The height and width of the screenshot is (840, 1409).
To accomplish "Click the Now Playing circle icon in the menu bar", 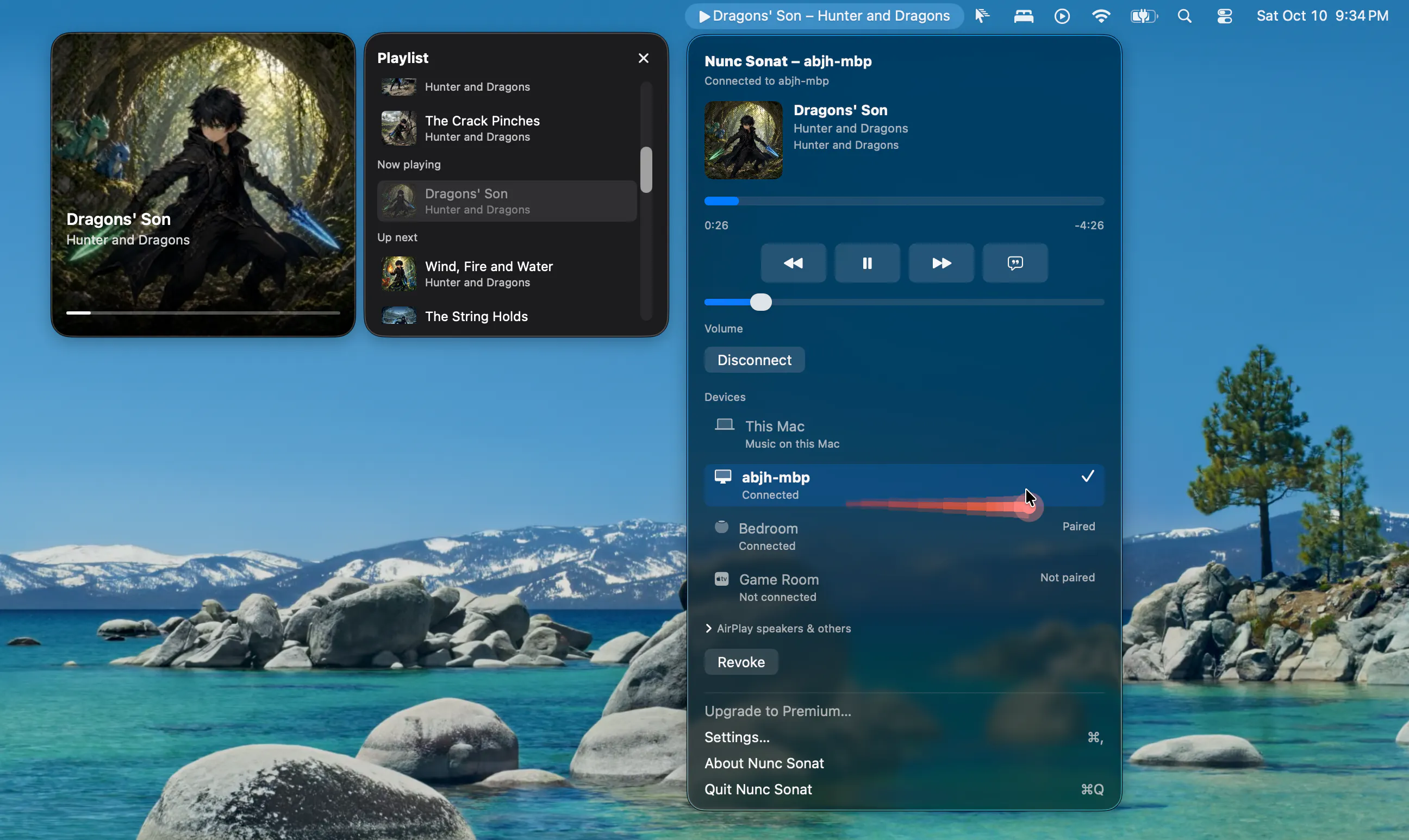I will click(1062, 16).
